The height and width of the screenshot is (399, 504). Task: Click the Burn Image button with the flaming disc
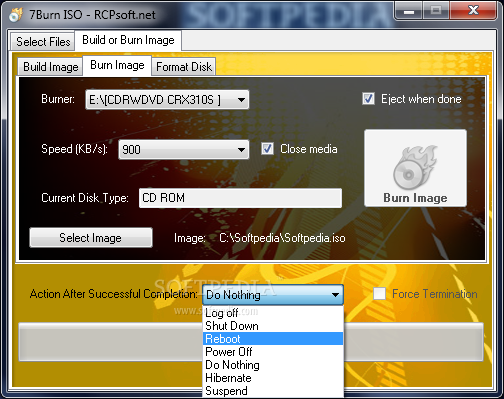[415, 168]
